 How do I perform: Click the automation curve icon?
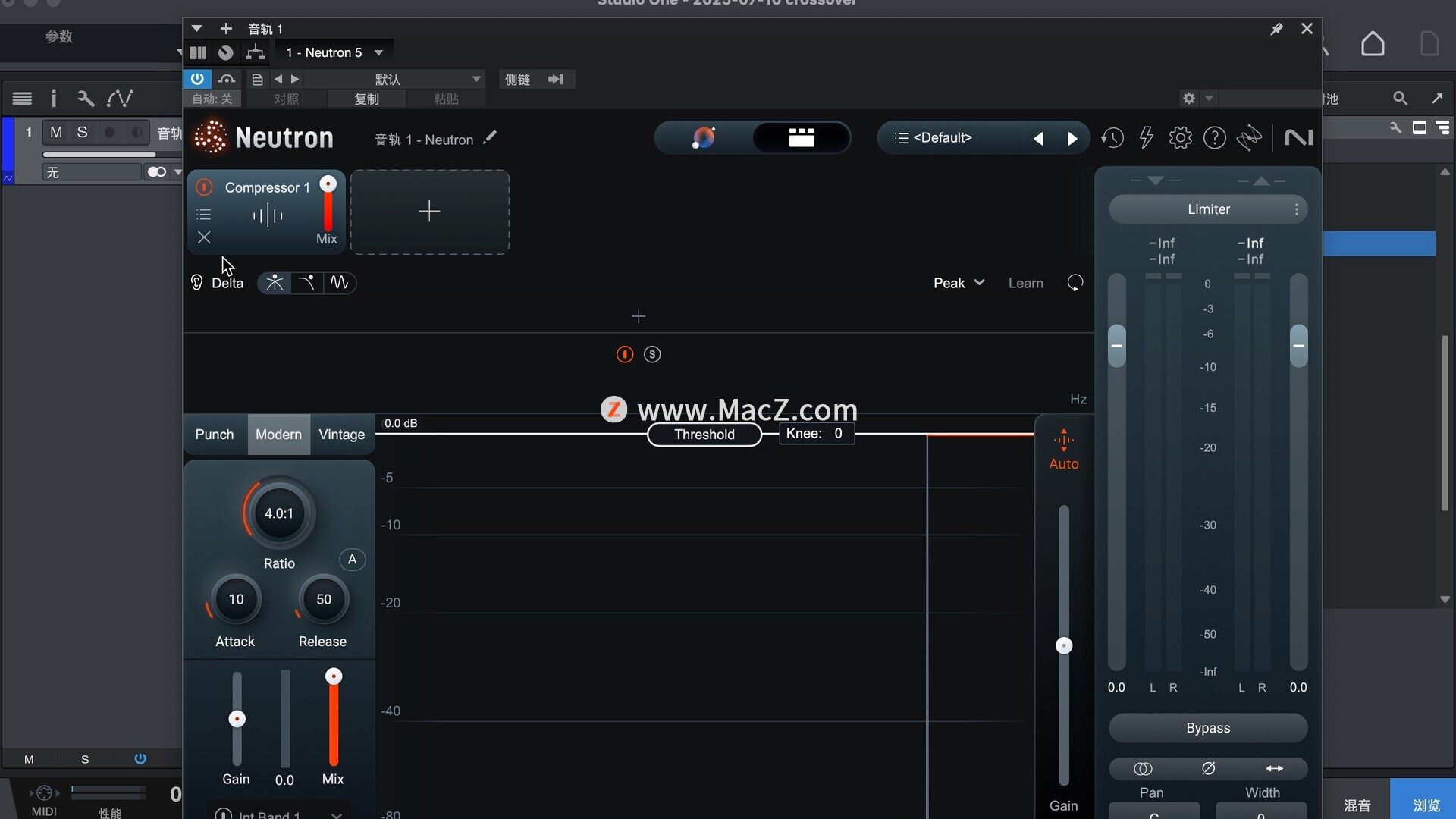(120, 98)
